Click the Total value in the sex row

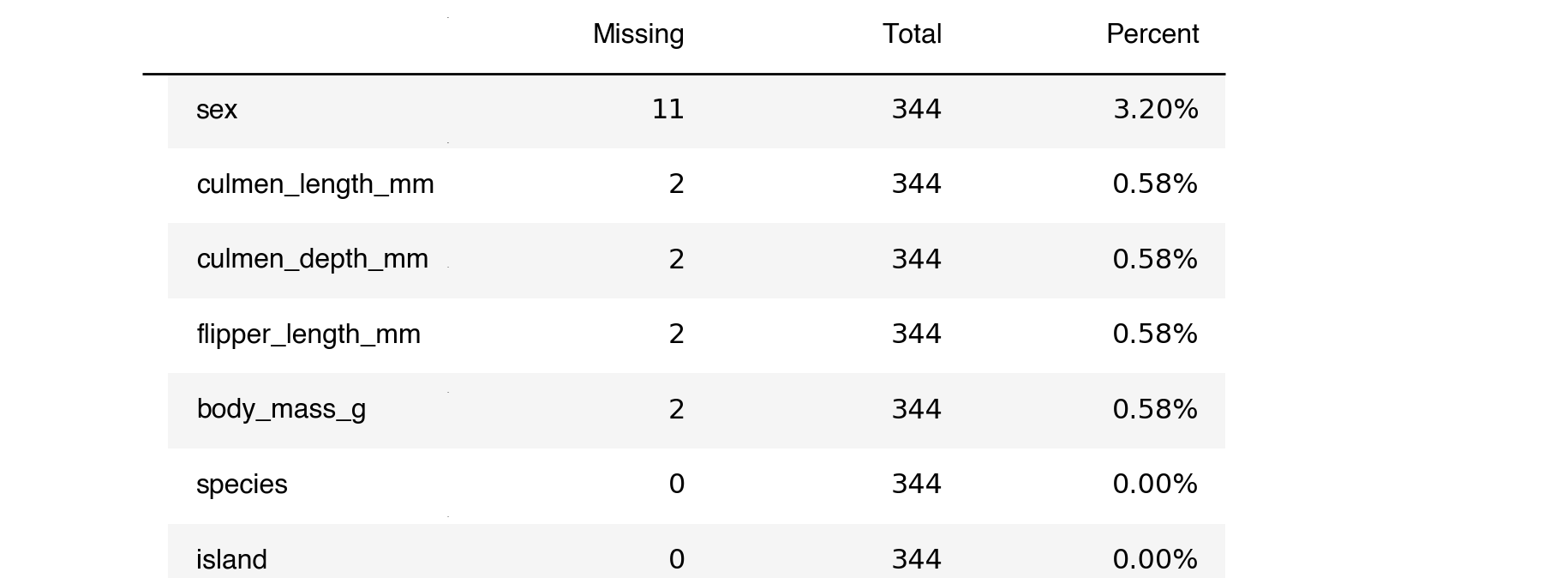(x=917, y=110)
